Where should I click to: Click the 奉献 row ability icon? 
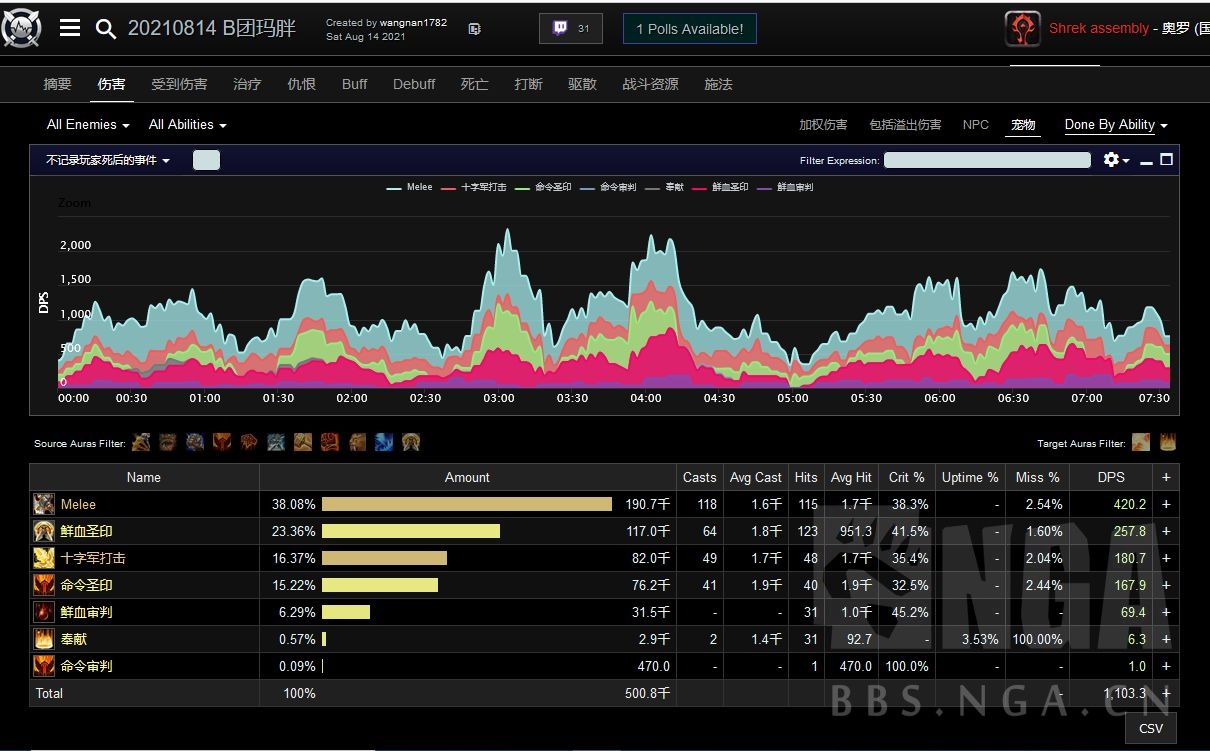(44, 639)
